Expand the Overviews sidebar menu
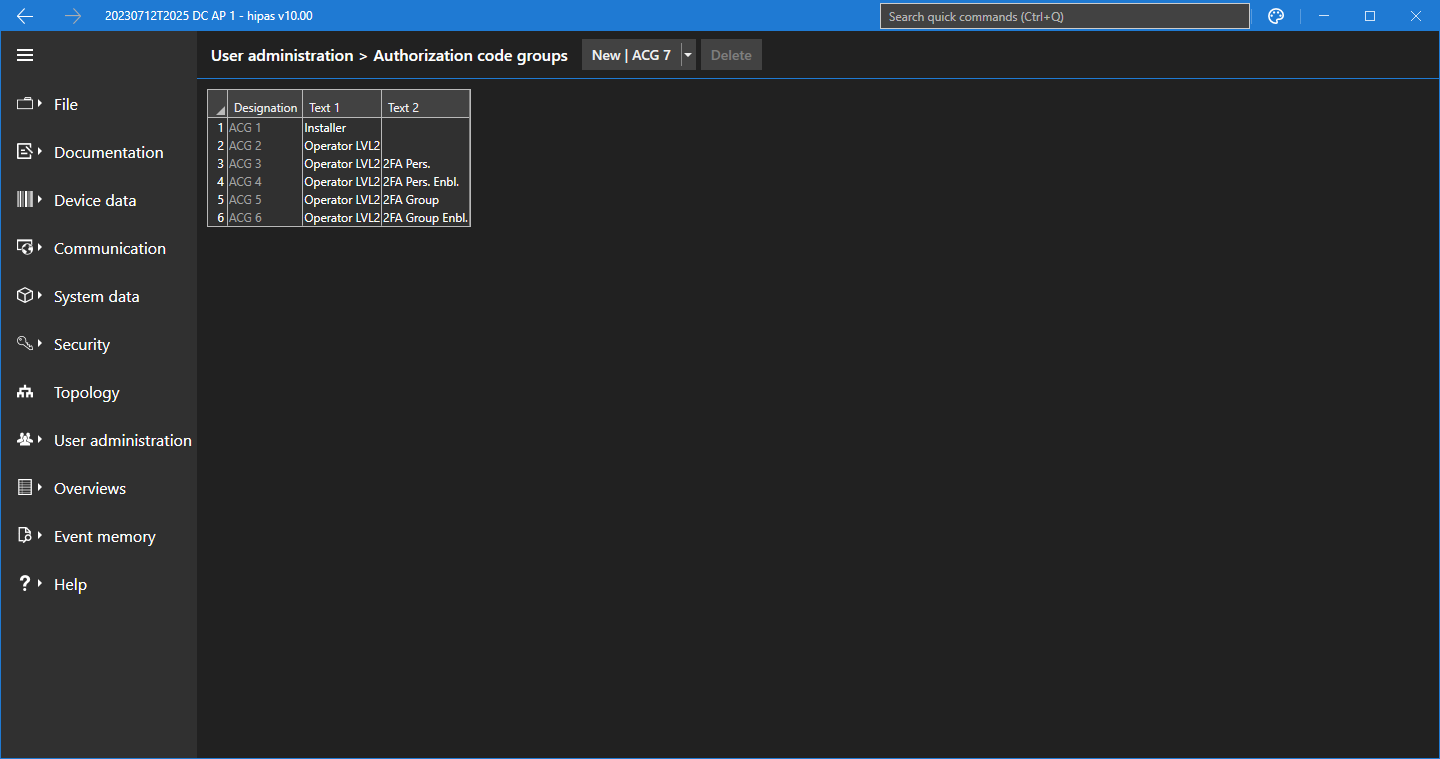1440x759 pixels. pyautogui.click(x=89, y=488)
